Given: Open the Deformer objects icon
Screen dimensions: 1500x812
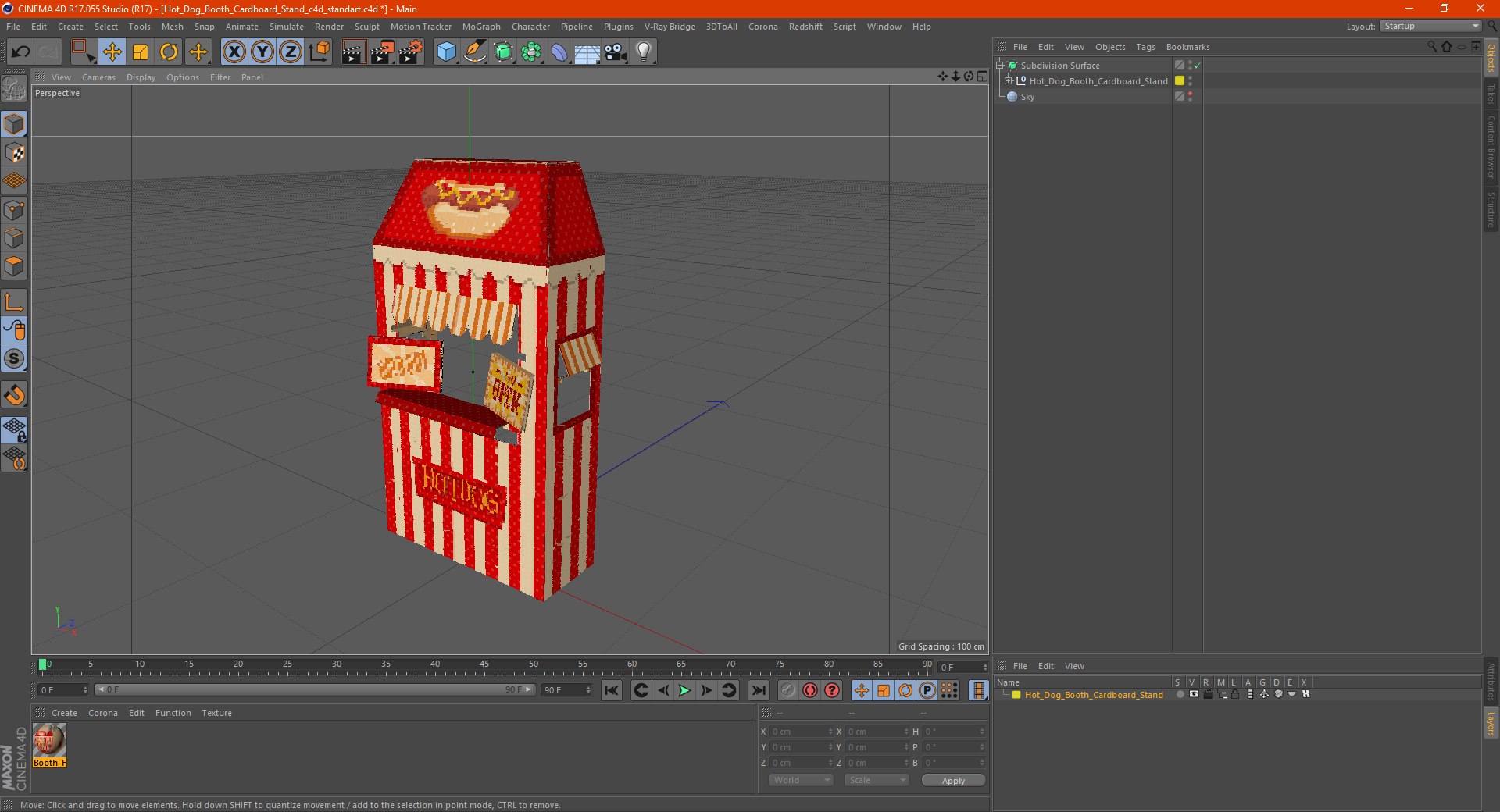Looking at the screenshot, I should [560, 52].
